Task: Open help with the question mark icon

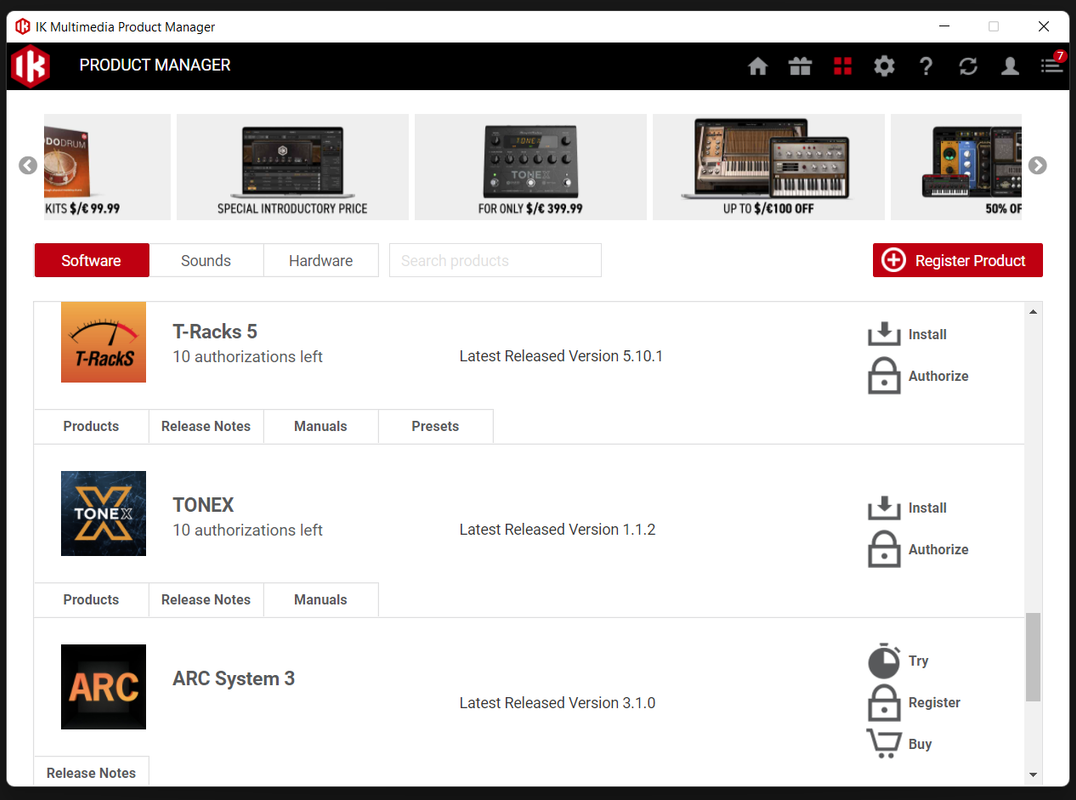Action: [926, 67]
